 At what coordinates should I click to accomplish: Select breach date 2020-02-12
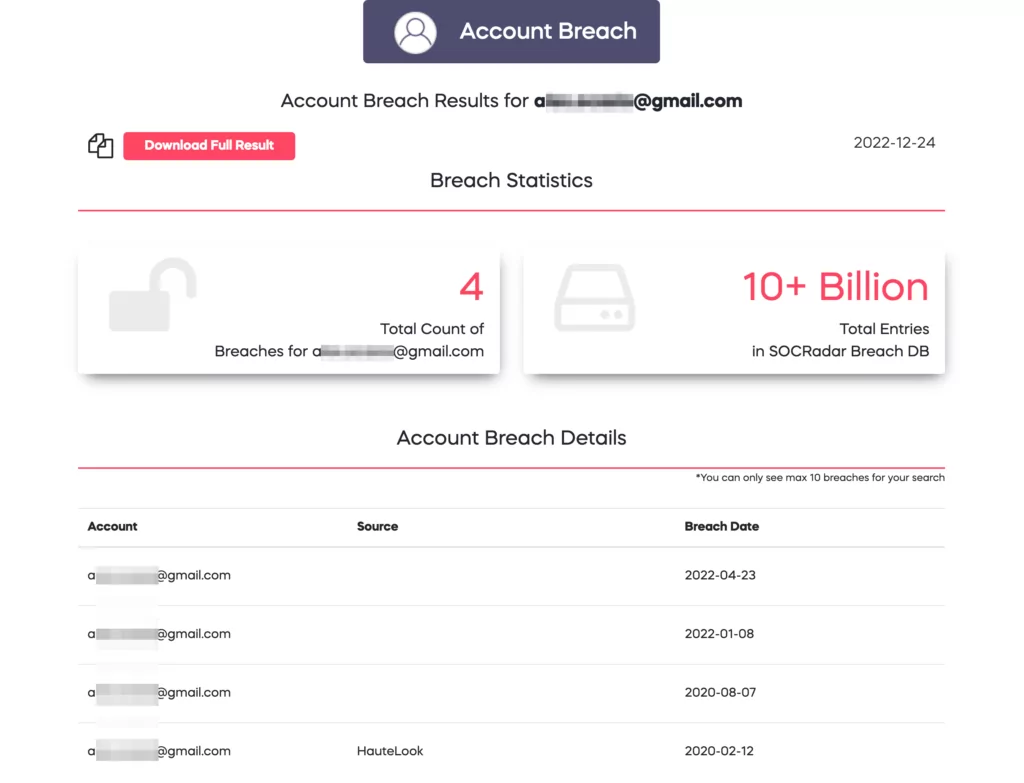click(719, 751)
